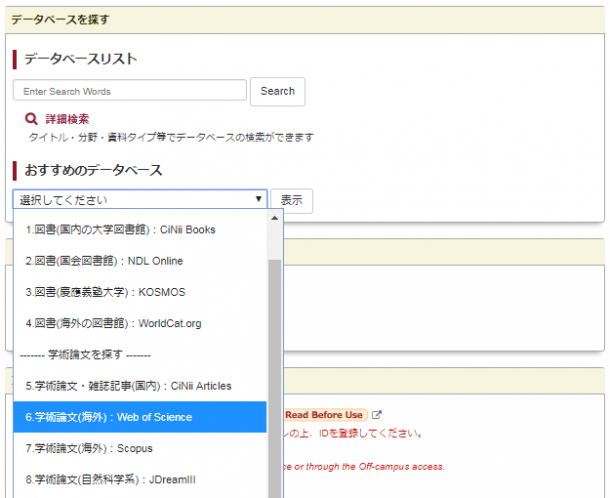Image resolution: width=610 pixels, height=498 pixels.
Task: Open the Read Before Use link
Action: 324,415
